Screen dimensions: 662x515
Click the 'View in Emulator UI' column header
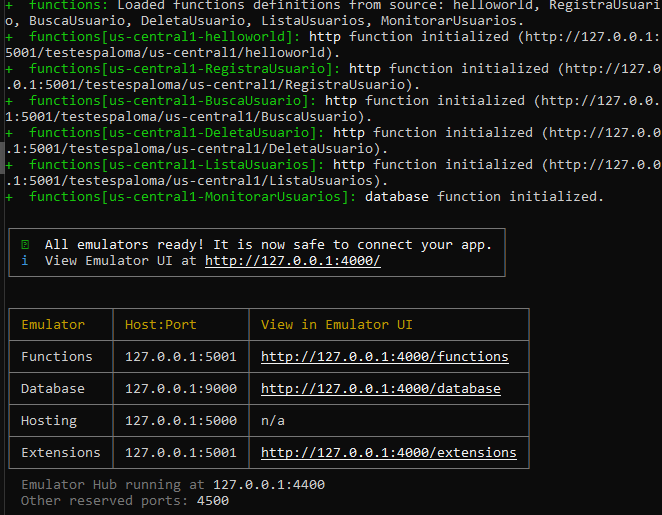click(x=336, y=325)
